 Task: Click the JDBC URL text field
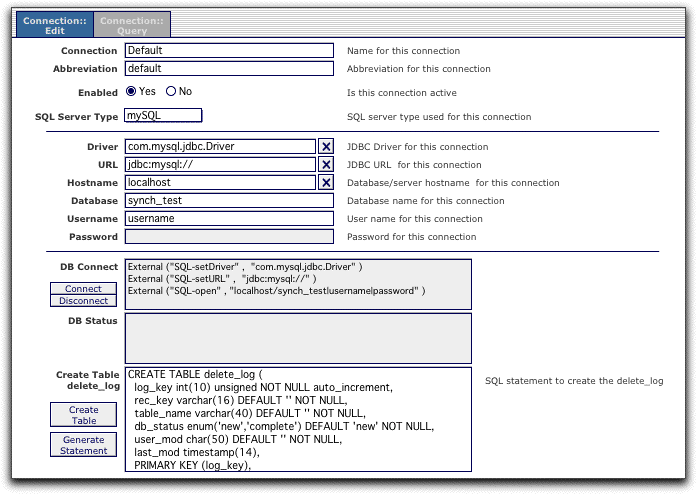pyautogui.click(x=220, y=165)
